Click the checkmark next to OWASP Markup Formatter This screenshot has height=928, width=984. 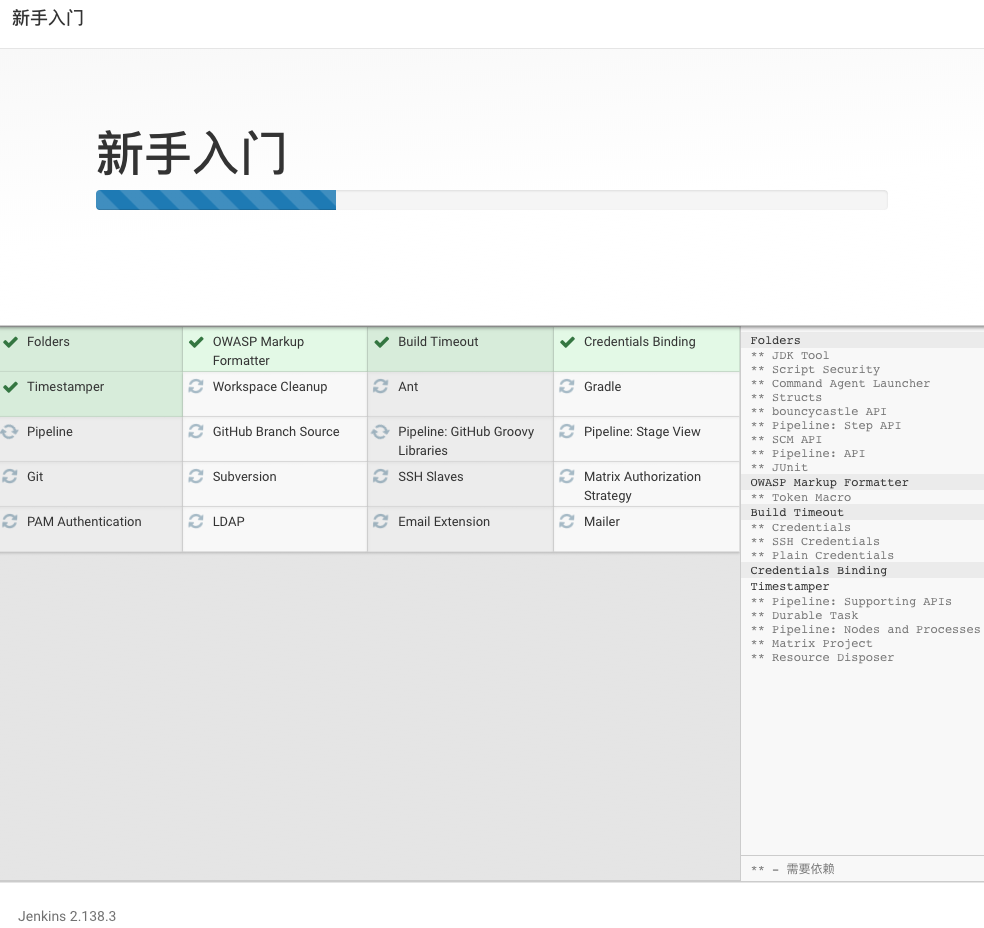pyautogui.click(x=196, y=342)
